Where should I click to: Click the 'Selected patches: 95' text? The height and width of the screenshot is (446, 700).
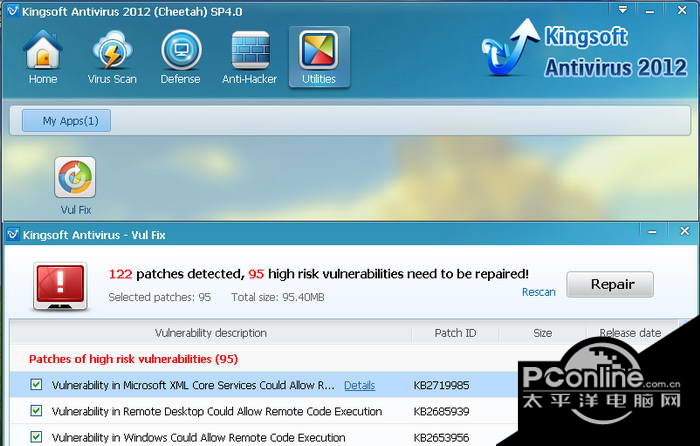(159, 297)
